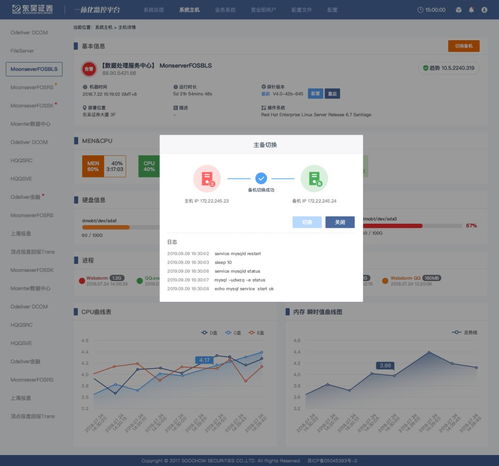Viewport: 499px width, 466px height.
Task: Click the red primary server icon in dialog
Action: click(207, 178)
